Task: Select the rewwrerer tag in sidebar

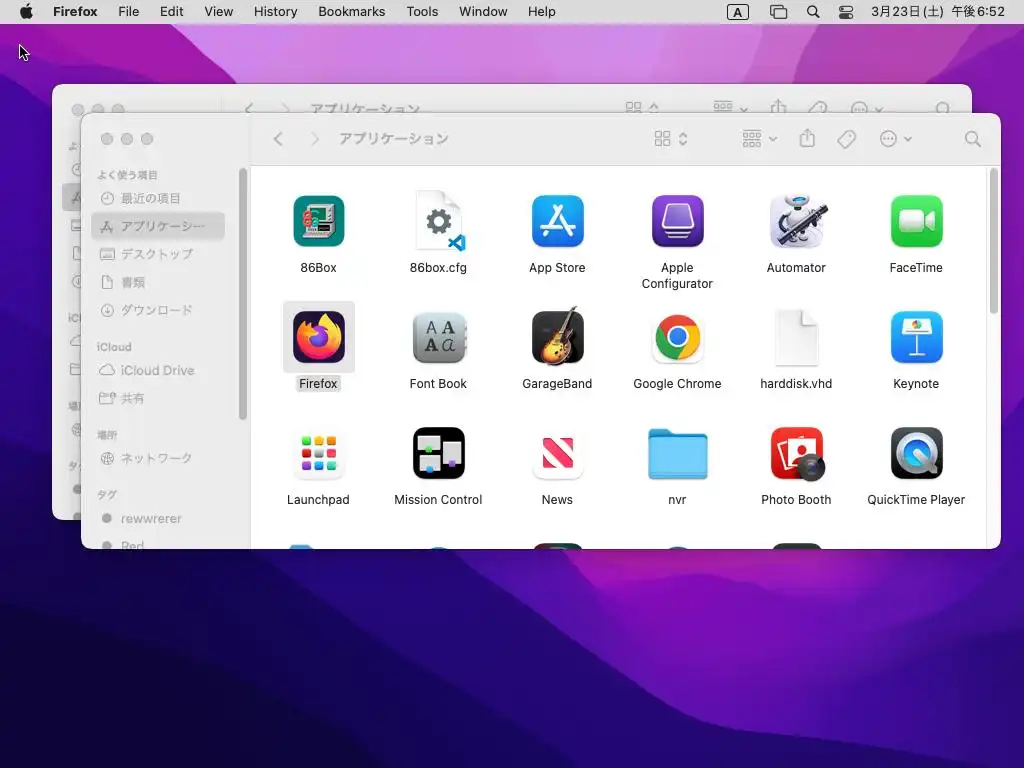Action: pyautogui.click(x=158, y=519)
